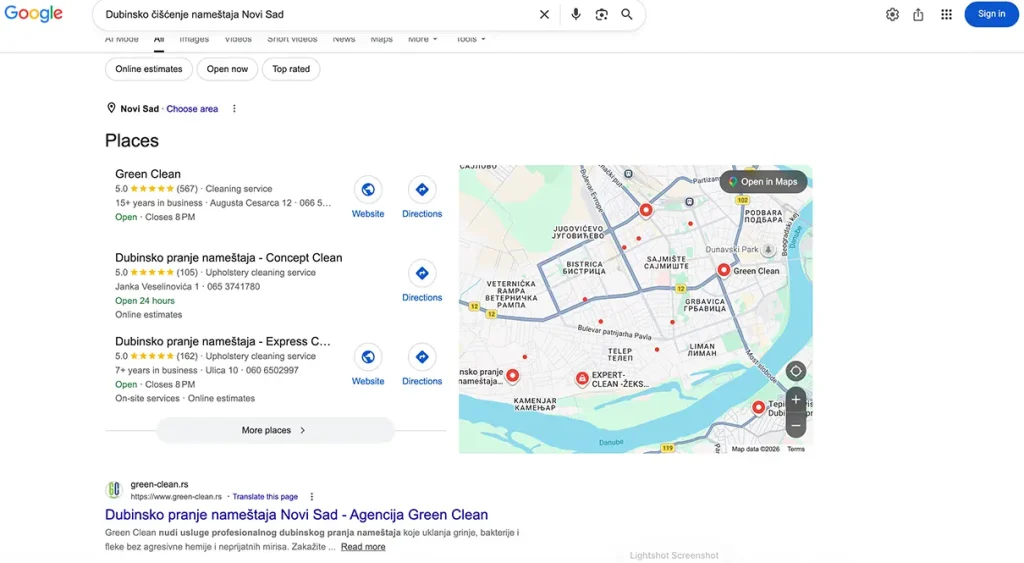Screen dimensions: 1024x563
Task: Click the Read more link
Action: pos(363,547)
